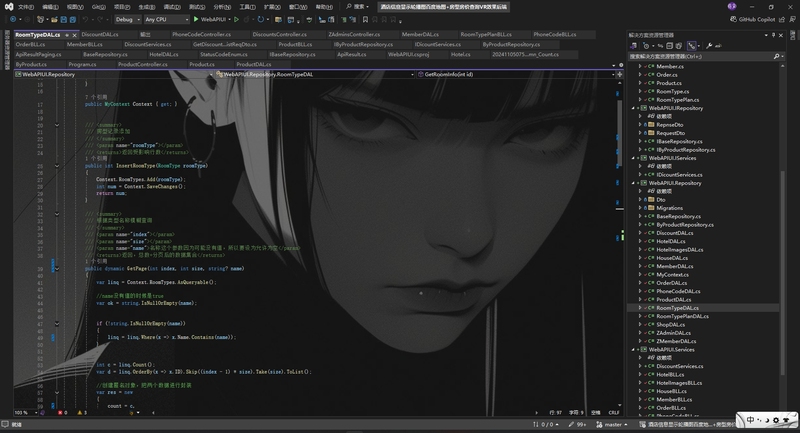Expand the HotelDAL.cs node in tree
Image resolution: width=800 pixels, height=433 pixels.
[640, 241]
